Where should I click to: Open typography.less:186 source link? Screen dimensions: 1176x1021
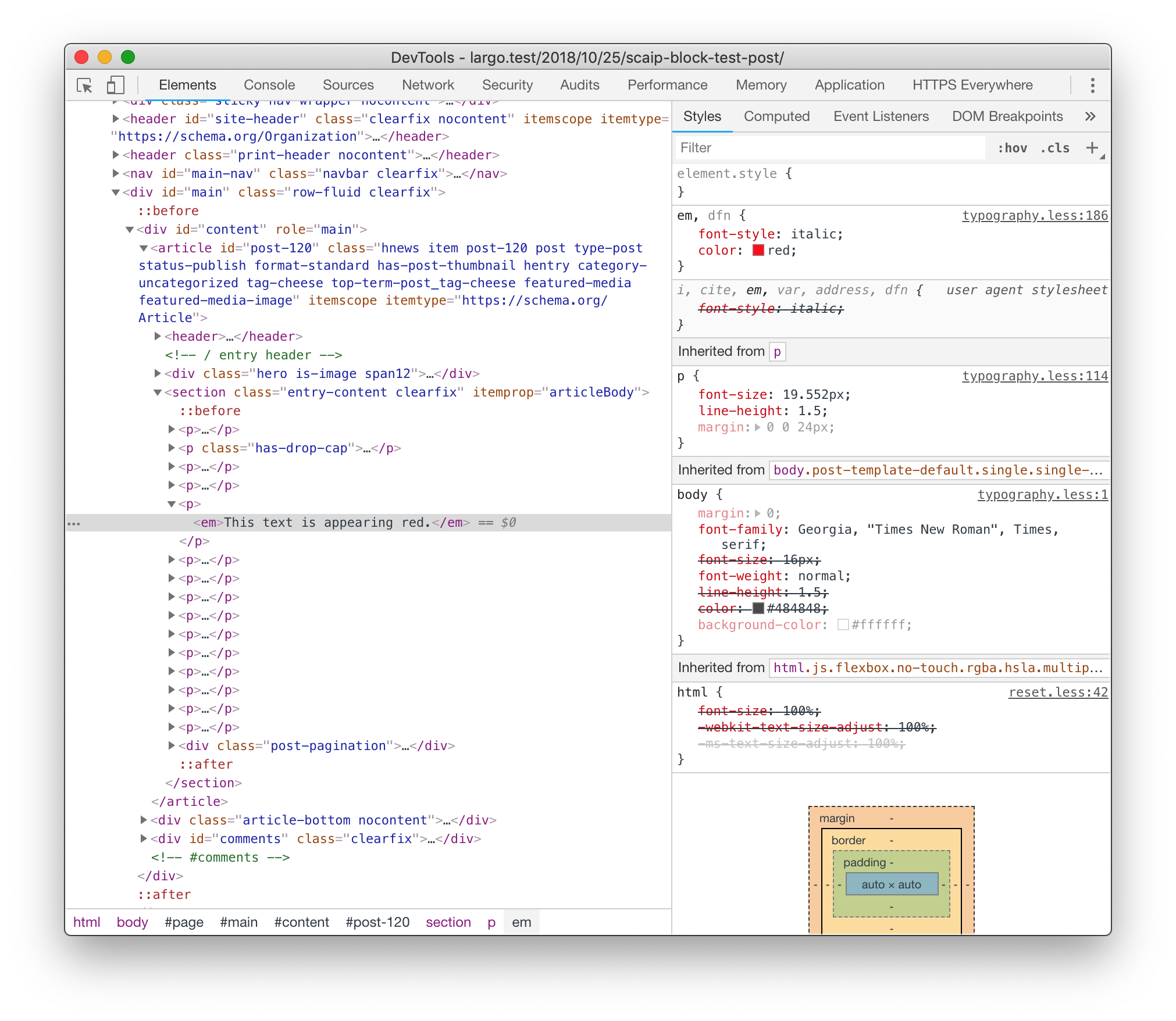(x=1034, y=216)
